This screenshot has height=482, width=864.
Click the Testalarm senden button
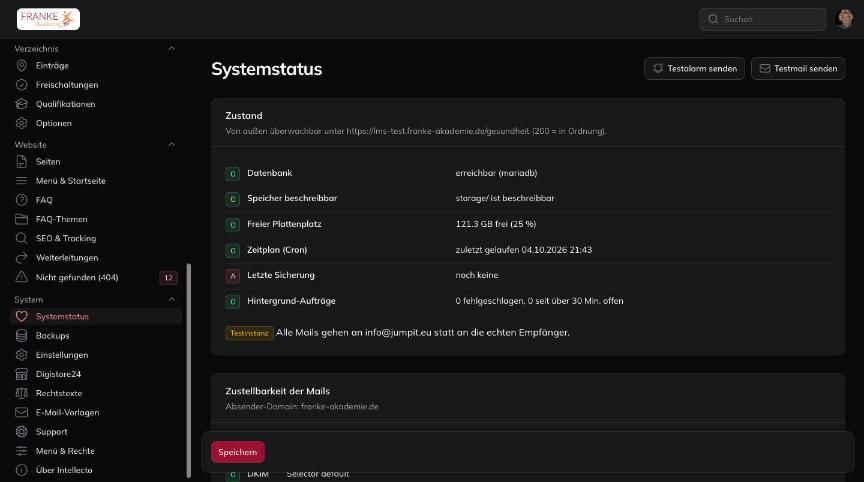tap(694, 69)
